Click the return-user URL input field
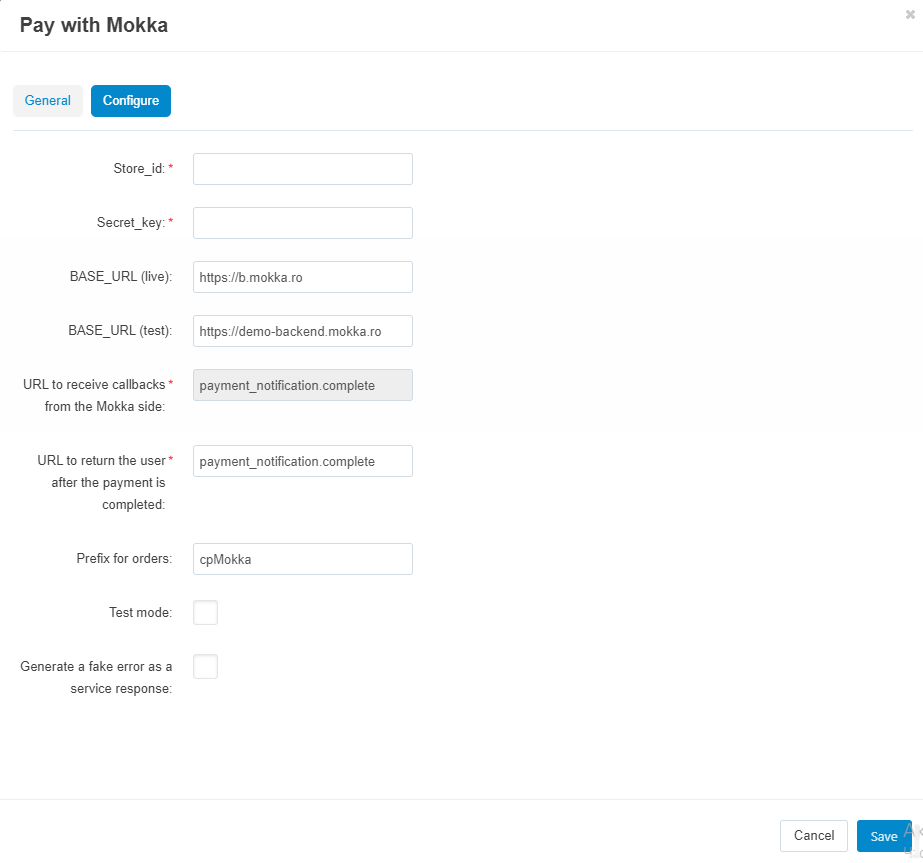The height and width of the screenshot is (863, 923). [302, 461]
